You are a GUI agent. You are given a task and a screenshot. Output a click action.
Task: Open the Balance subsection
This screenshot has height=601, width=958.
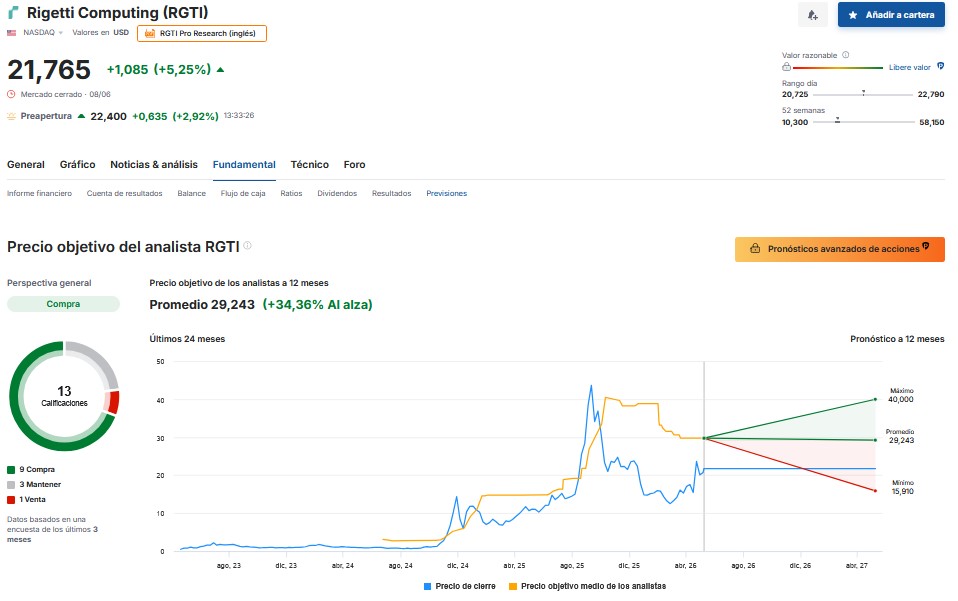point(192,194)
